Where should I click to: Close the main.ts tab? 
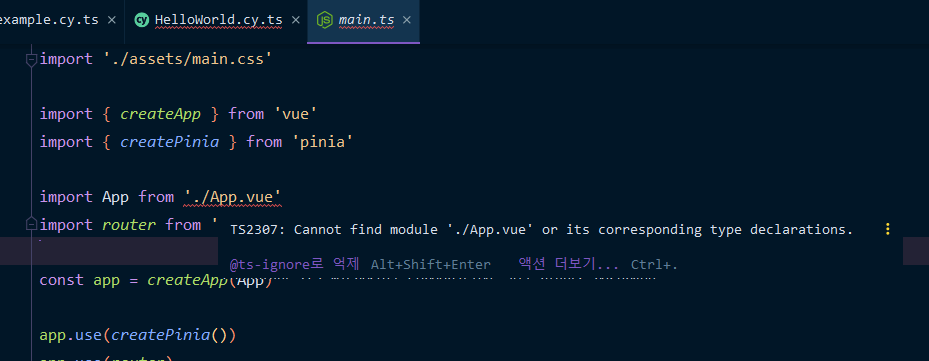click(x=406, y=20)
